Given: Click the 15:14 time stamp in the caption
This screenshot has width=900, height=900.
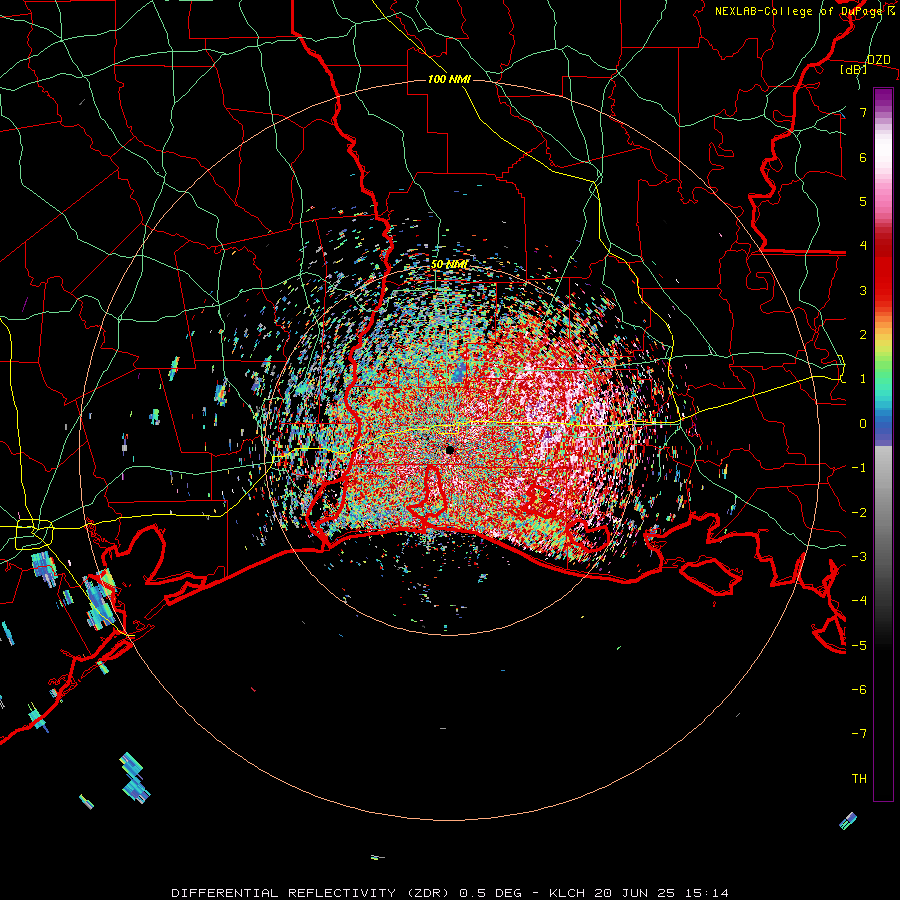Looking at the screenshot, I should click(708, 893).
